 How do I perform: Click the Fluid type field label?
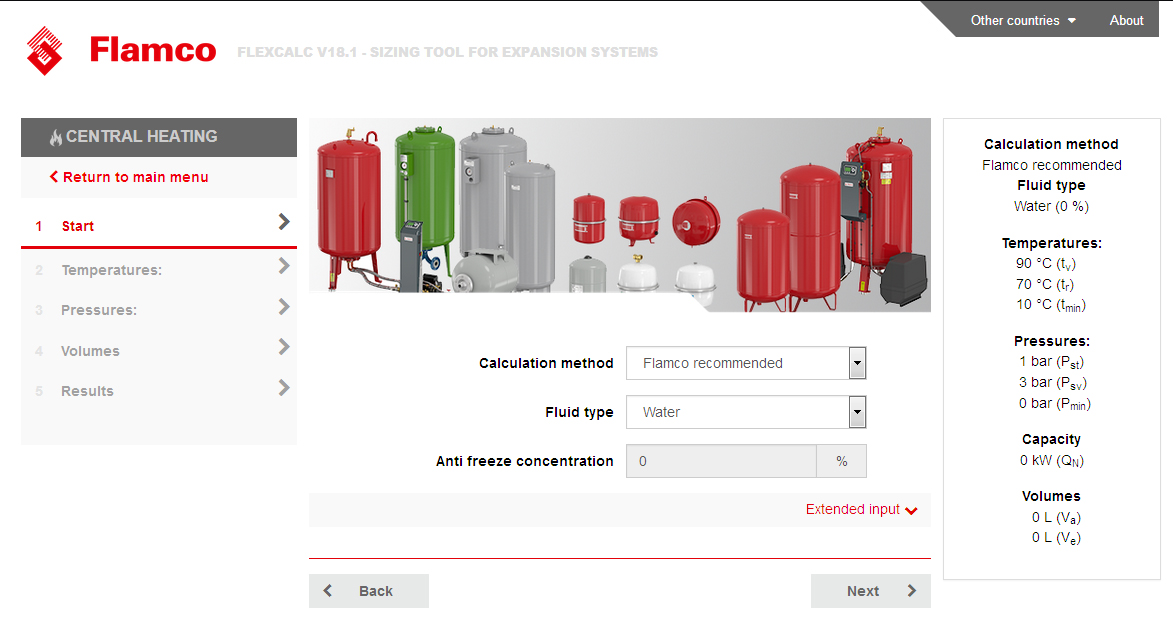(x=579, y=412)
